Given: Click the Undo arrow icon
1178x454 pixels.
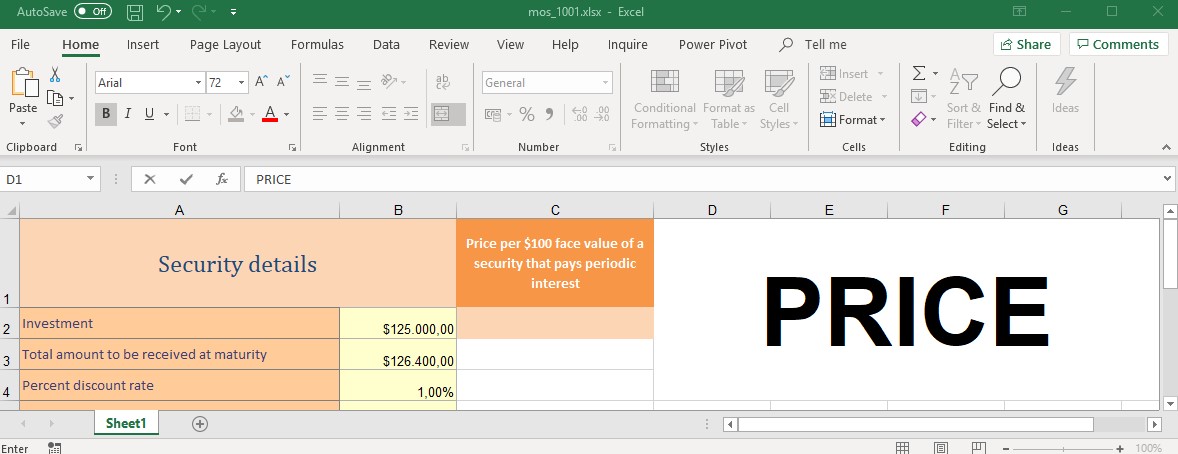Looking at the screenshot, I should pyautogui.click(x=163, y=12).
